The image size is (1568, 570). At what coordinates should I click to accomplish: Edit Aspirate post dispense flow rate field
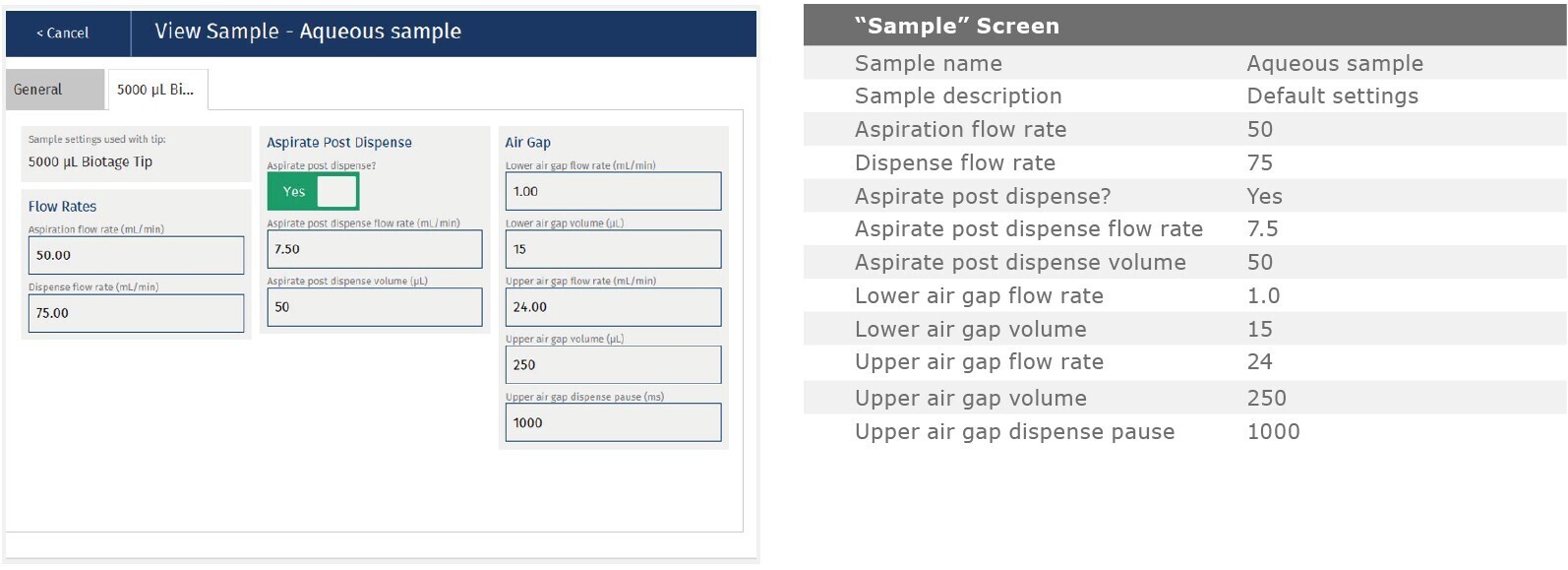tap(374, 249)
